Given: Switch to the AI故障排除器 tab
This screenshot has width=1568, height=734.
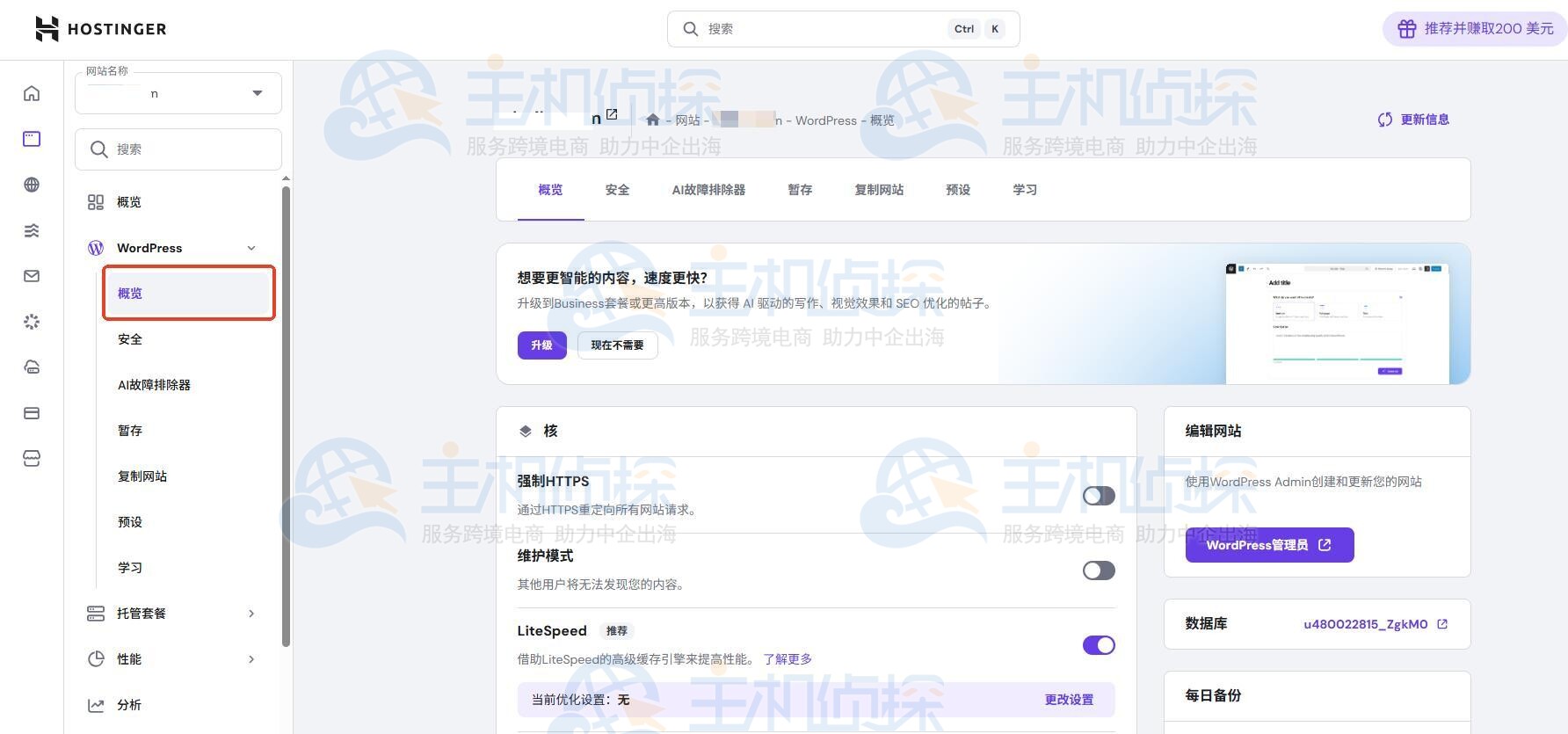Looking at the screenshot, I should 708,190.
